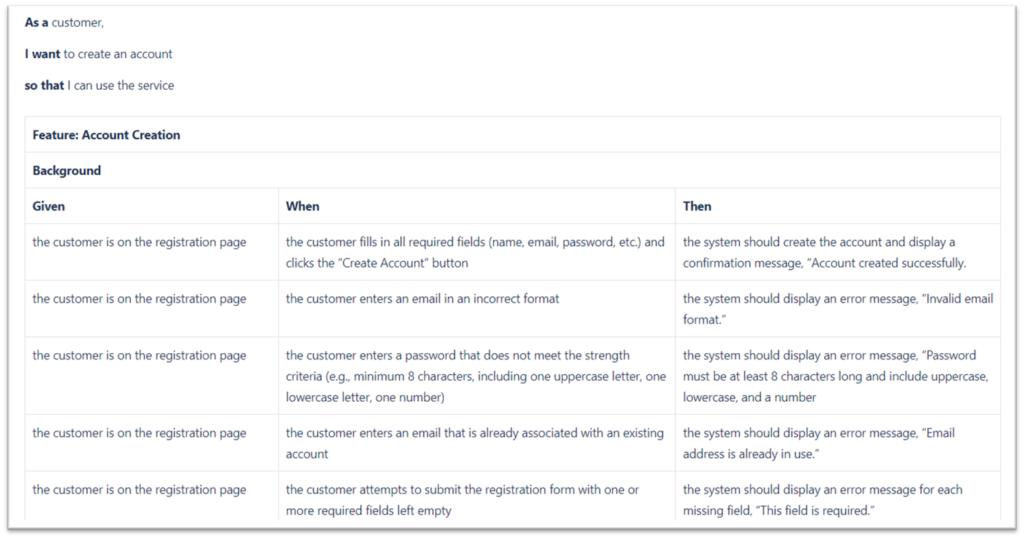Click the "I want to create an account" line
Viewport: 1024px width, 539px height.
pyautogui.click(x=98, y=54)
